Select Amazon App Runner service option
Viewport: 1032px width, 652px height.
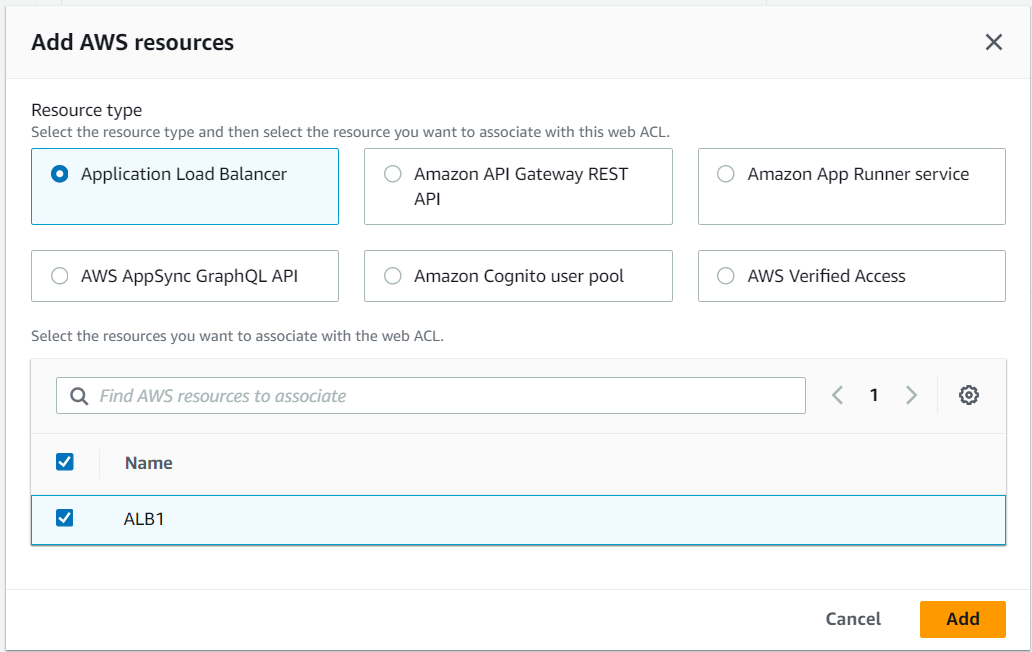pos(852,186)
